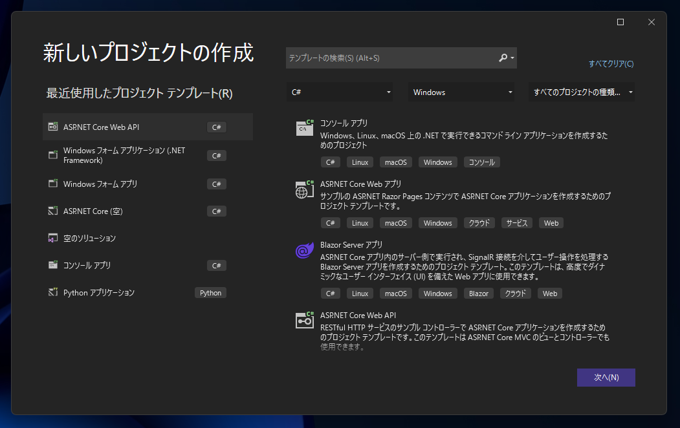Viewport: 680px width, 428px height.
Task: Click the search magnifier icon
Action: coord(503,58)
